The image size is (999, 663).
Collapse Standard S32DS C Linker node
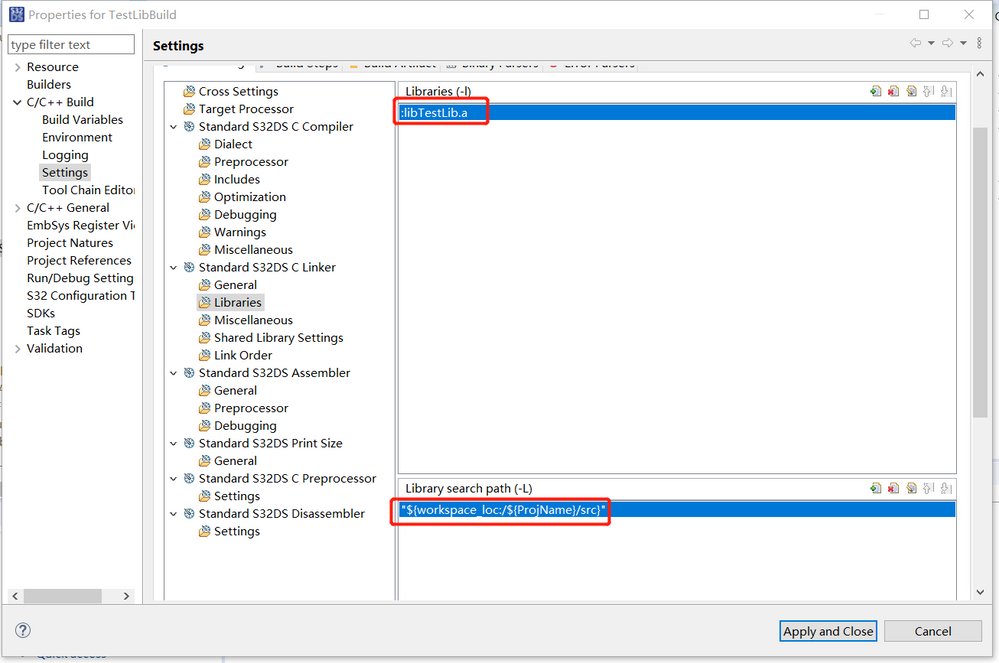173,267
